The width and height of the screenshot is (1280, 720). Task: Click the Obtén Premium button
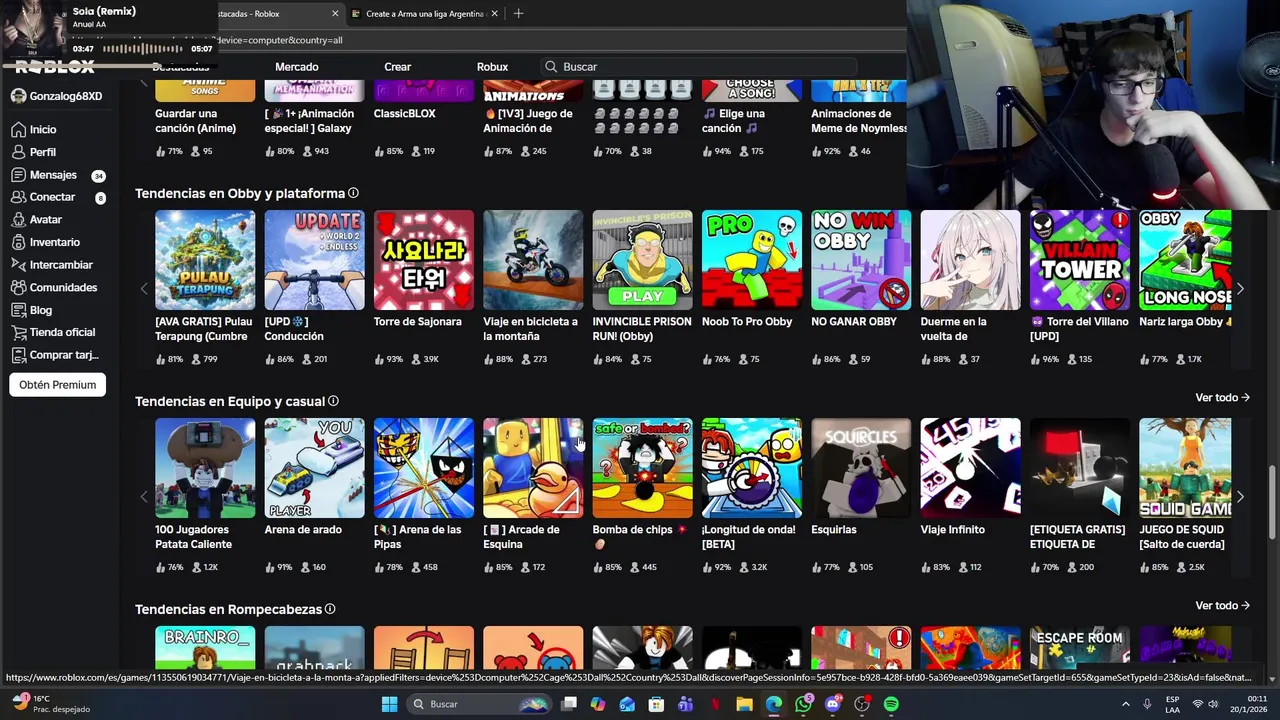58,385
